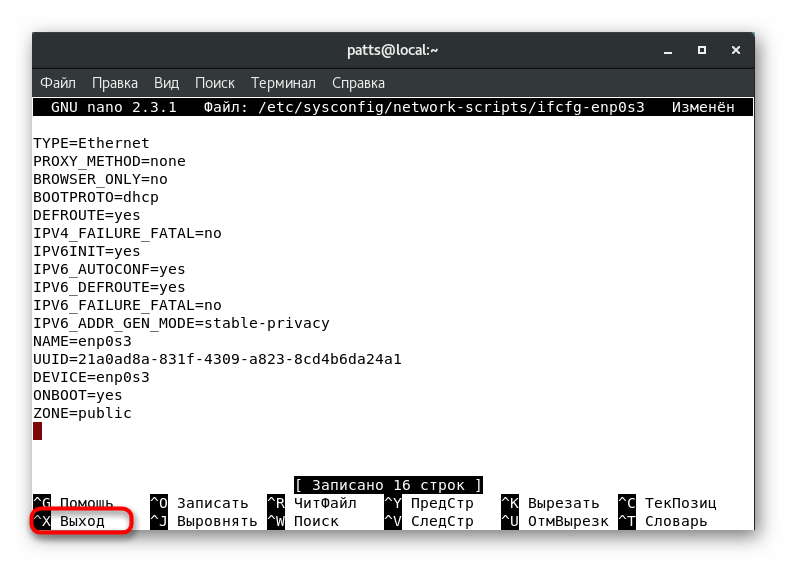
Task: Open the Файл menu
Action: tap(58, 83)
